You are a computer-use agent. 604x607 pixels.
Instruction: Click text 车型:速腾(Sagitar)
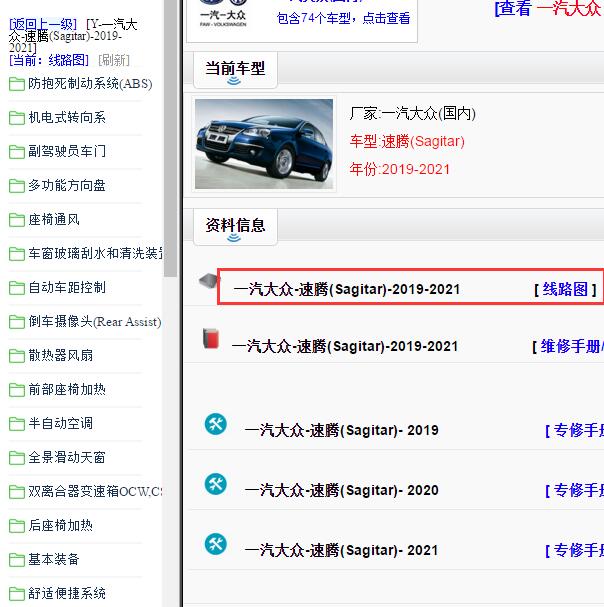407,142
